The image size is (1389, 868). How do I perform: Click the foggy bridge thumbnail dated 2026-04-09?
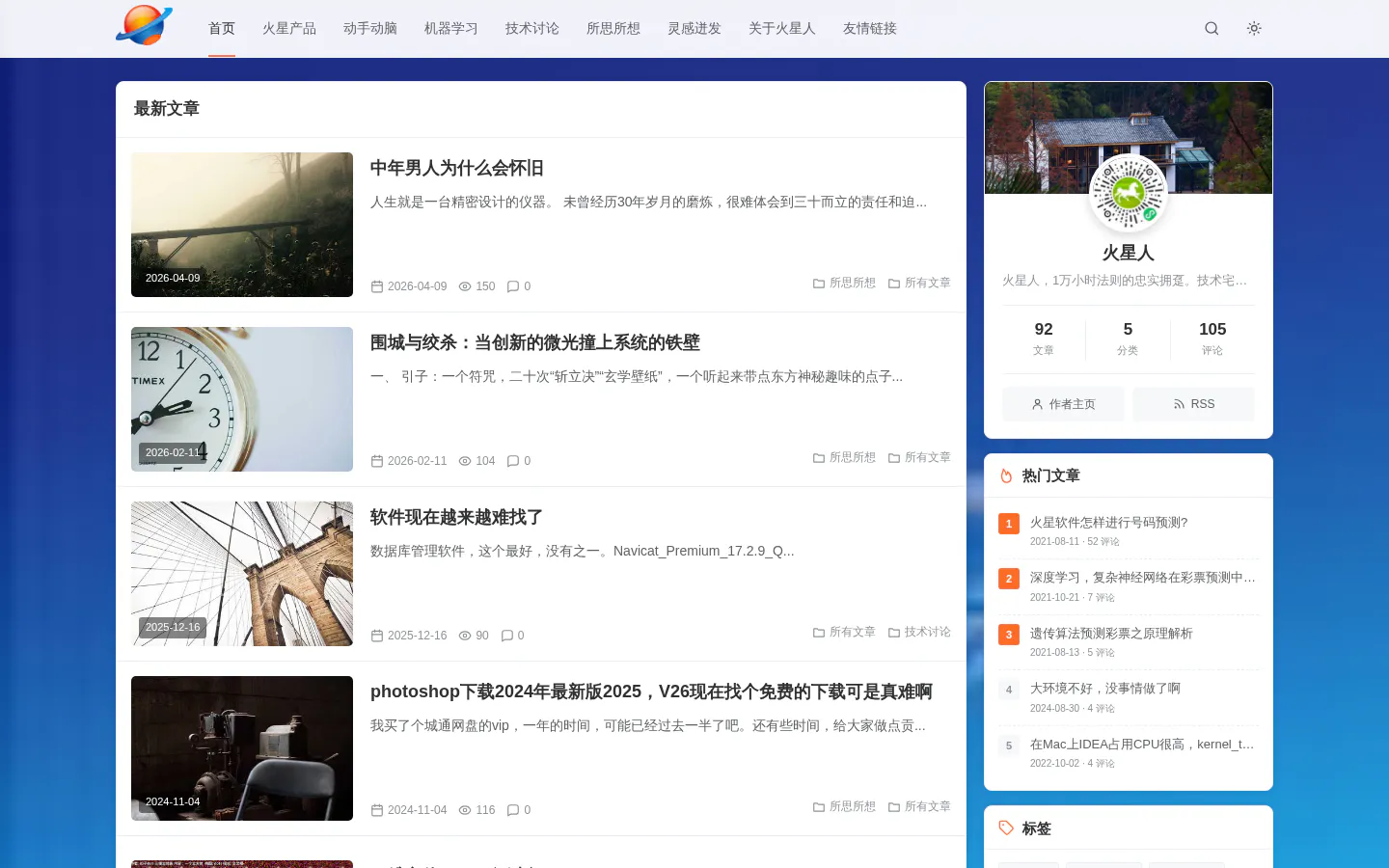click(x=242, y=225)
